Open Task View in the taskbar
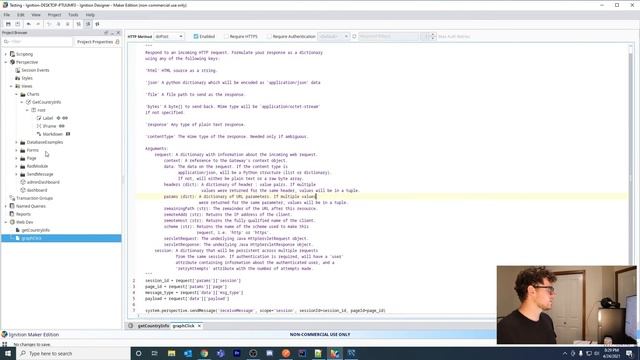This screenshot has height=360, width=640. coord(155,353)
